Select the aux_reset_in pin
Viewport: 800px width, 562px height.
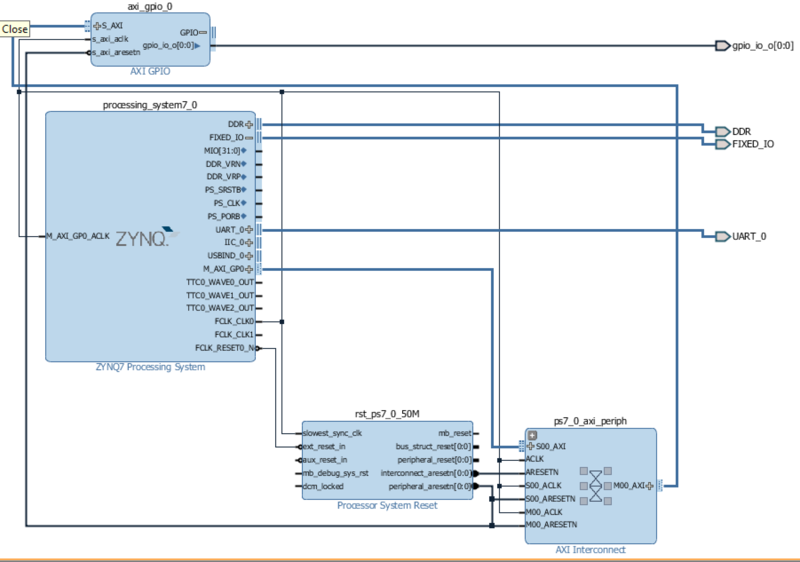324,460
